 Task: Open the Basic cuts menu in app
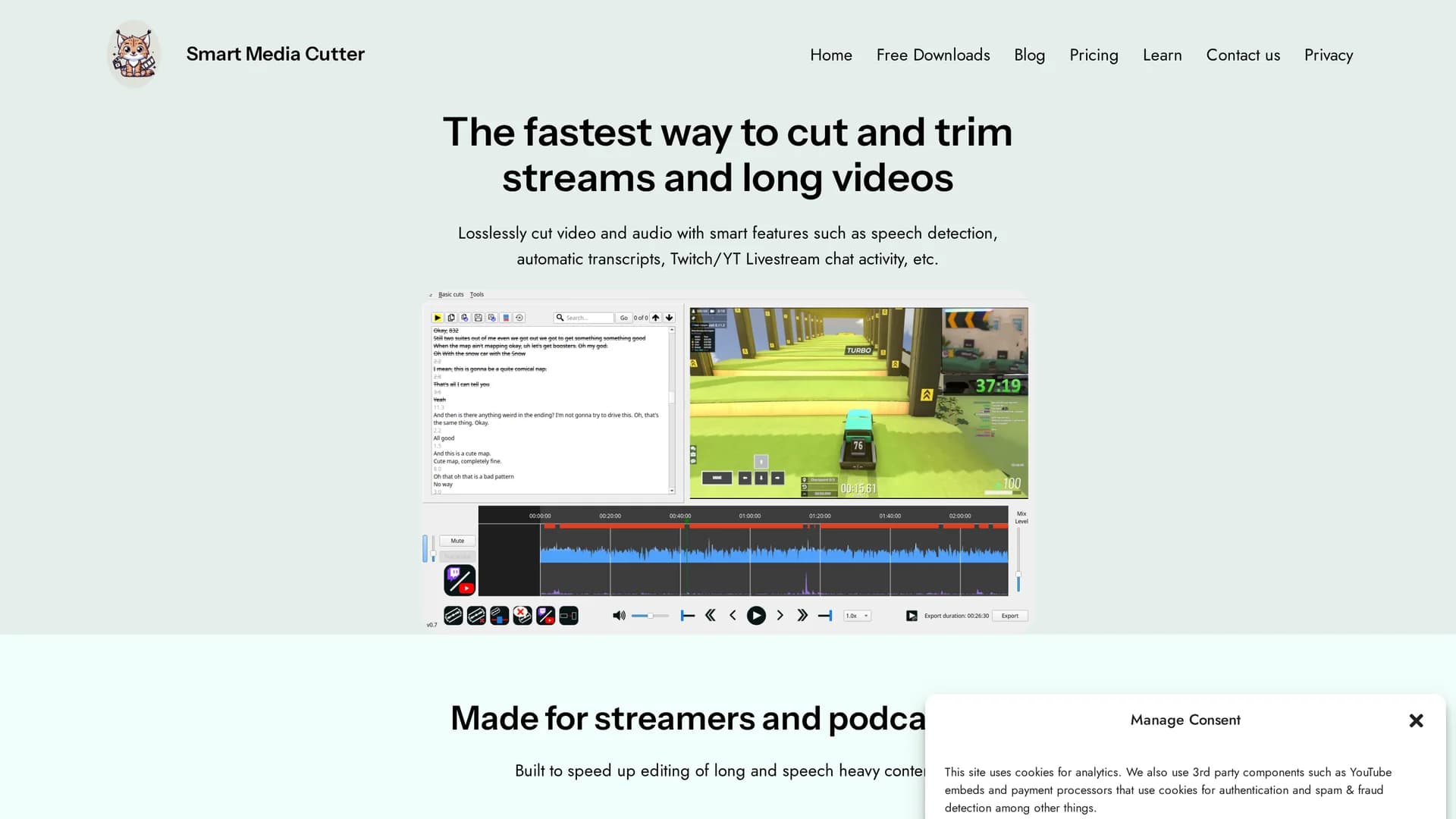(x=450, y=294)
